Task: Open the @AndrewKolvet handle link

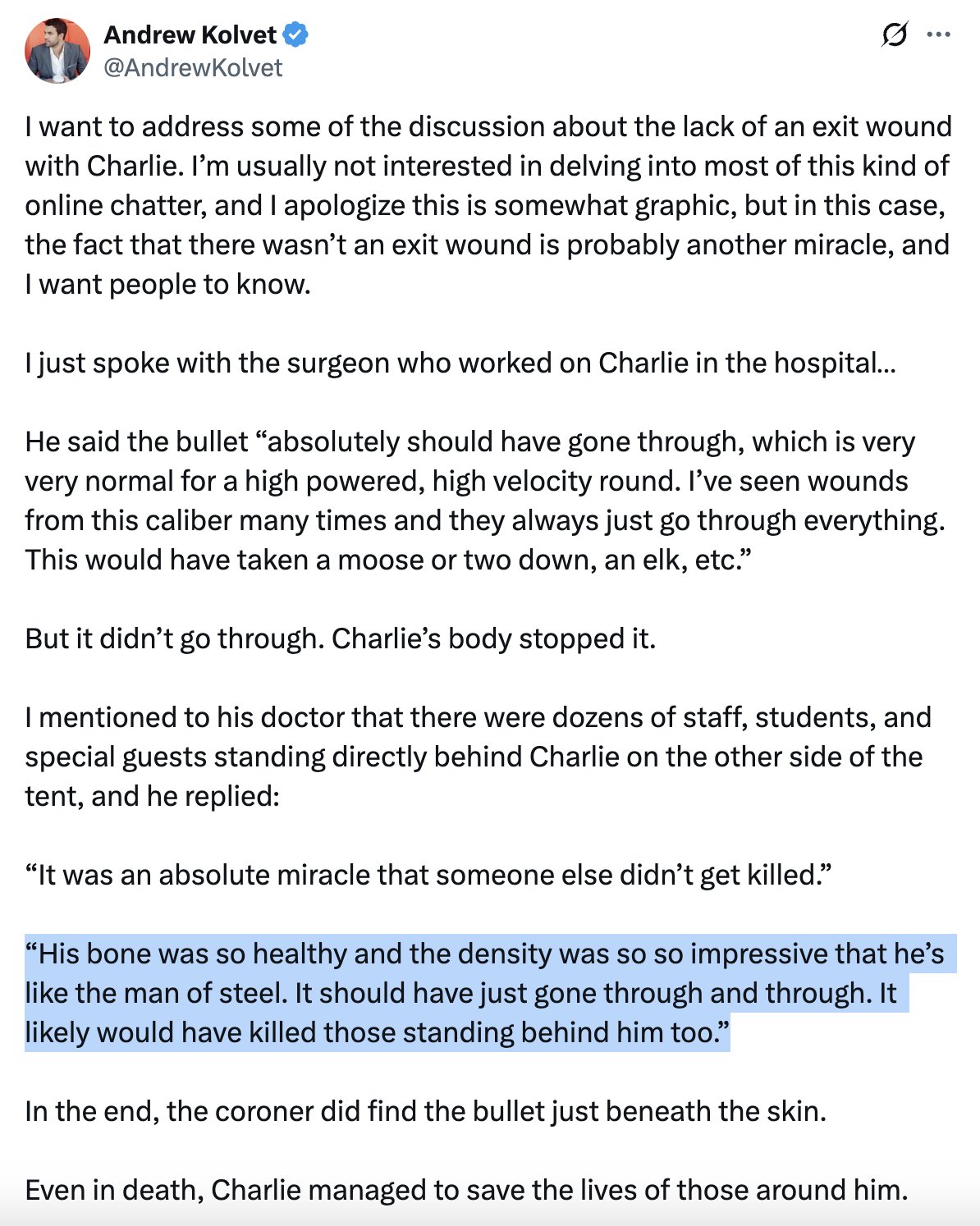Action: (193, 67)
